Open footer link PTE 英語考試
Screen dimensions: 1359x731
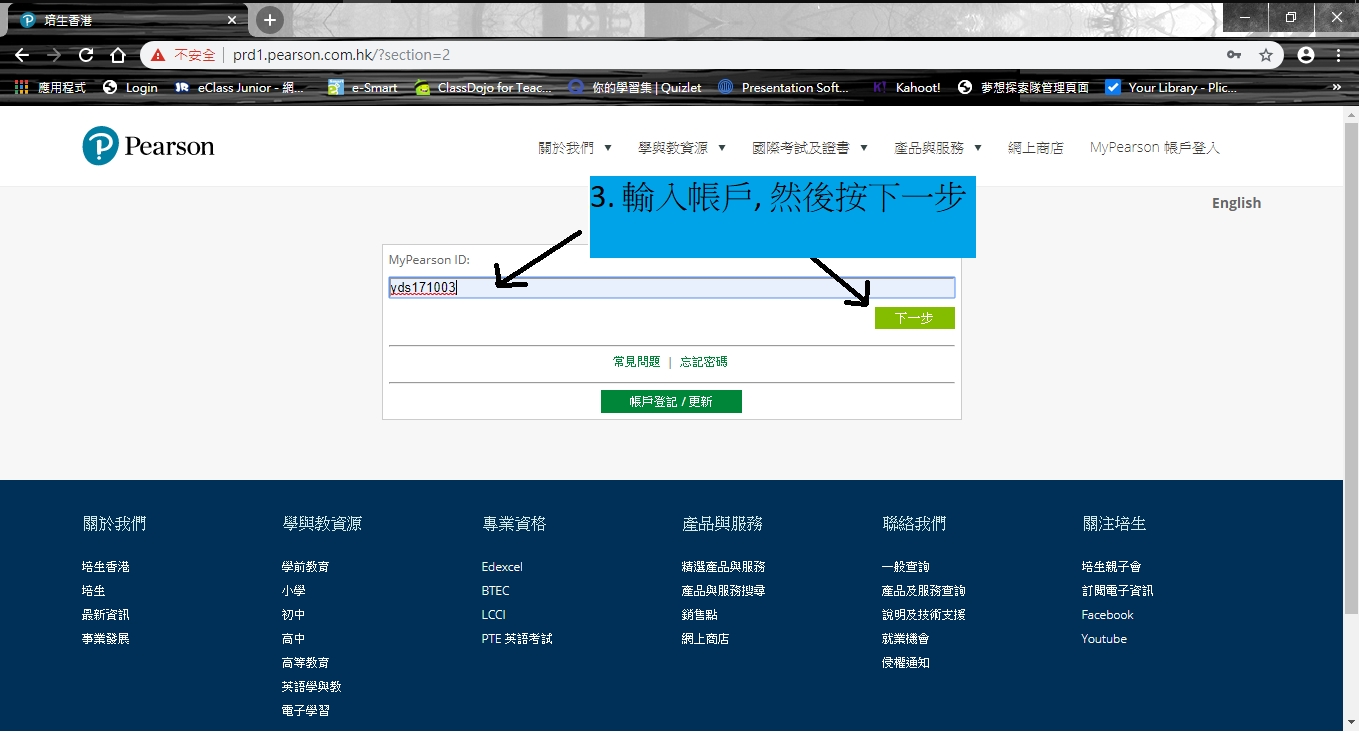(x=517, y=639)
